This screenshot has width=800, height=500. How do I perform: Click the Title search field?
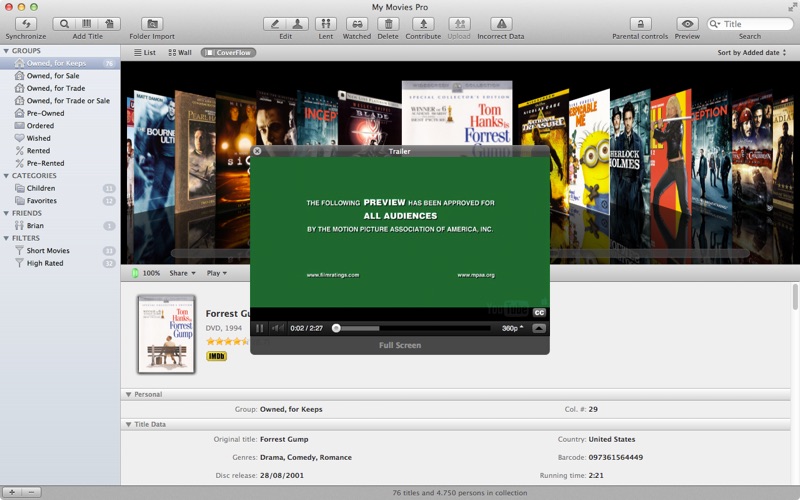click(x=749, y=24)
